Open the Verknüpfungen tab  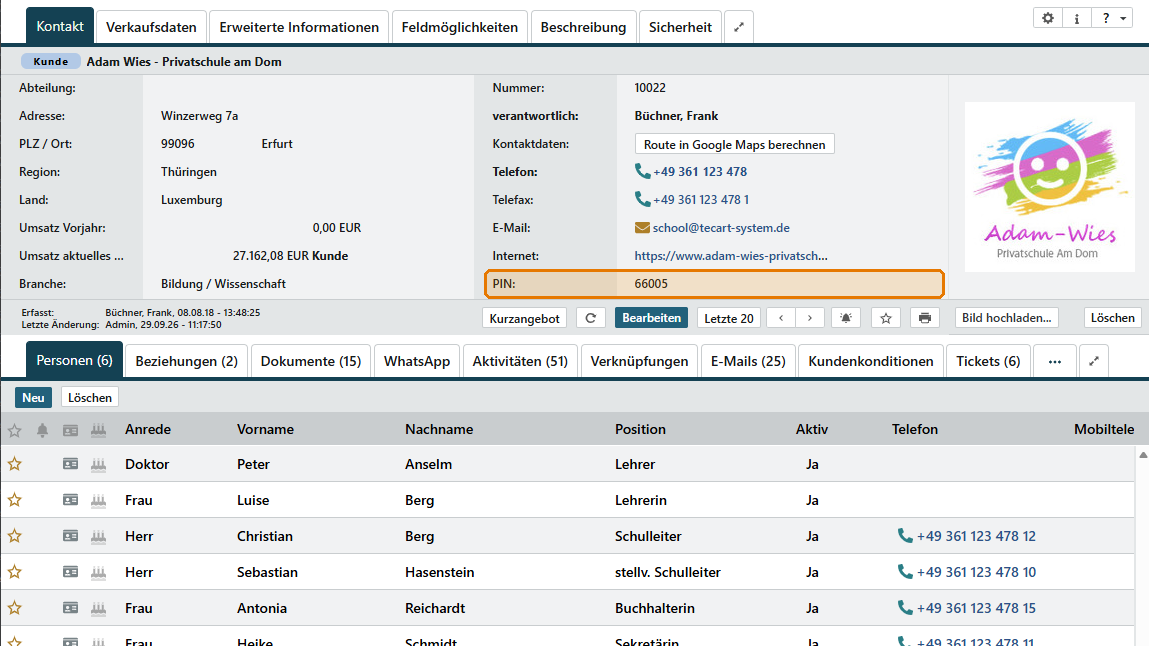click(x=639, y=361)
